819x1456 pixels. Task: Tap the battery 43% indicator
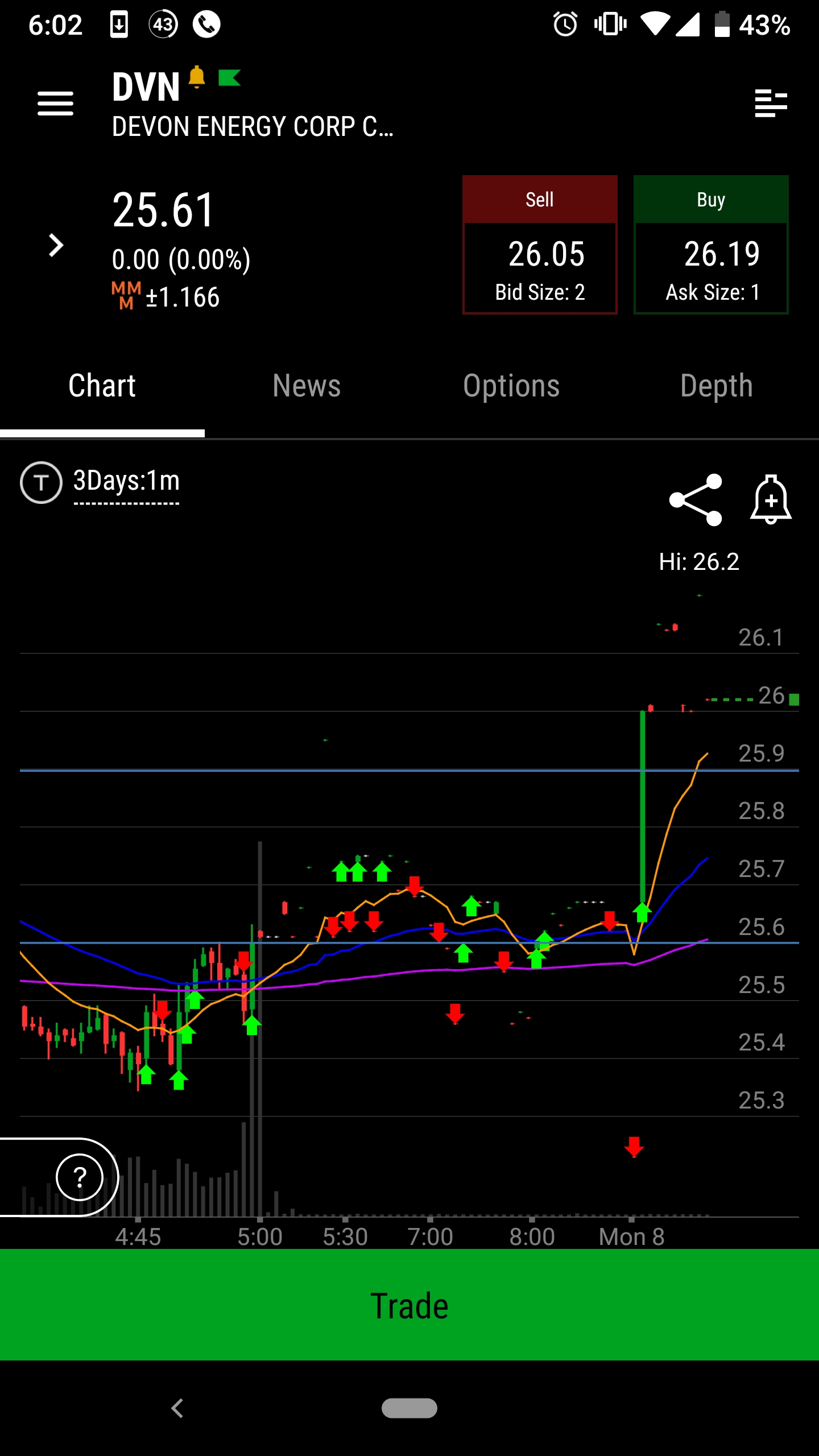pos(752,25)
